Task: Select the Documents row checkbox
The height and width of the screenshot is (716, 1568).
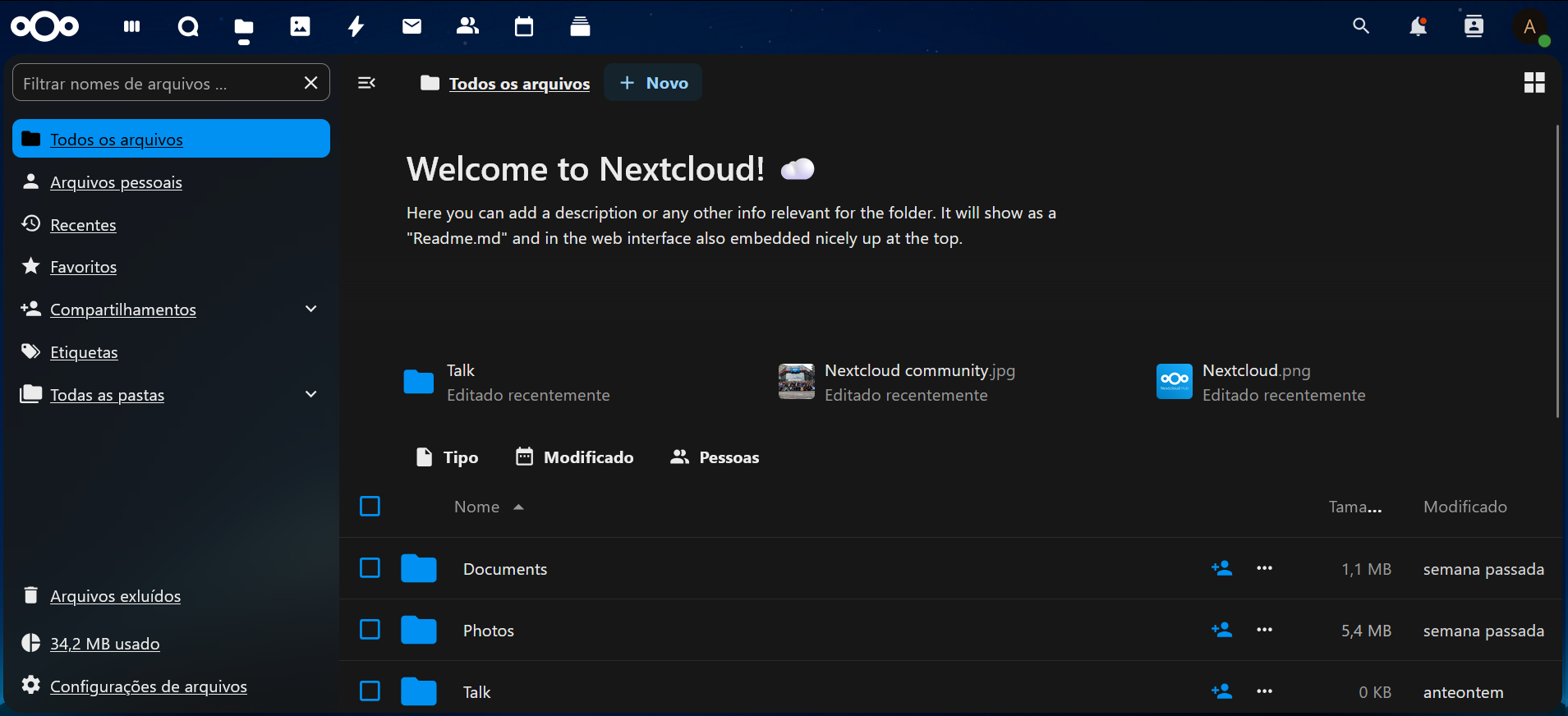Action: coord(370,568)
